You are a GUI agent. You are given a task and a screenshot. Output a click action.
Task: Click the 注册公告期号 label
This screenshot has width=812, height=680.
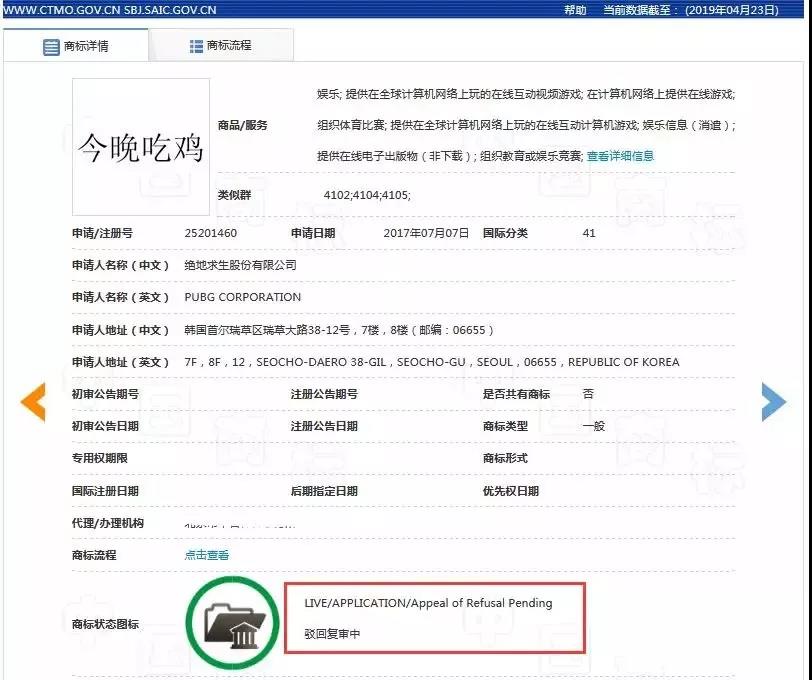(x=324, y=394)
